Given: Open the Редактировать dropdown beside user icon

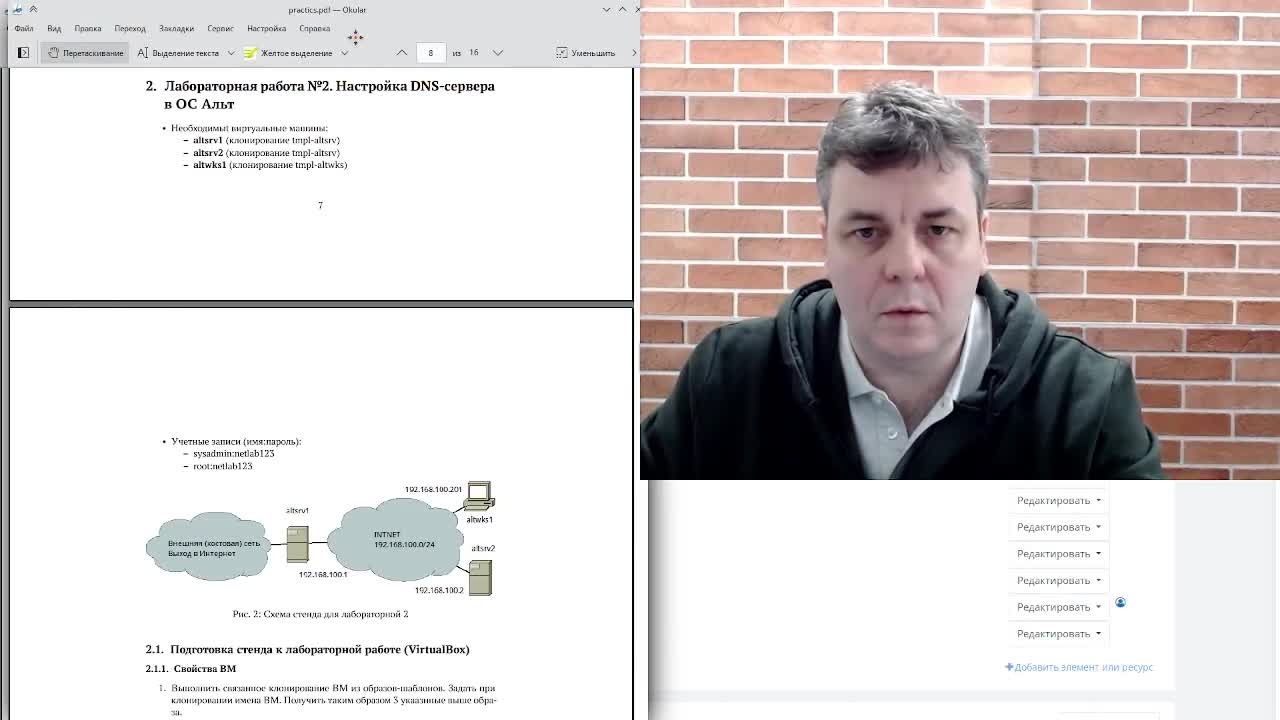Looking at the screenshot, I should 1058,607.
